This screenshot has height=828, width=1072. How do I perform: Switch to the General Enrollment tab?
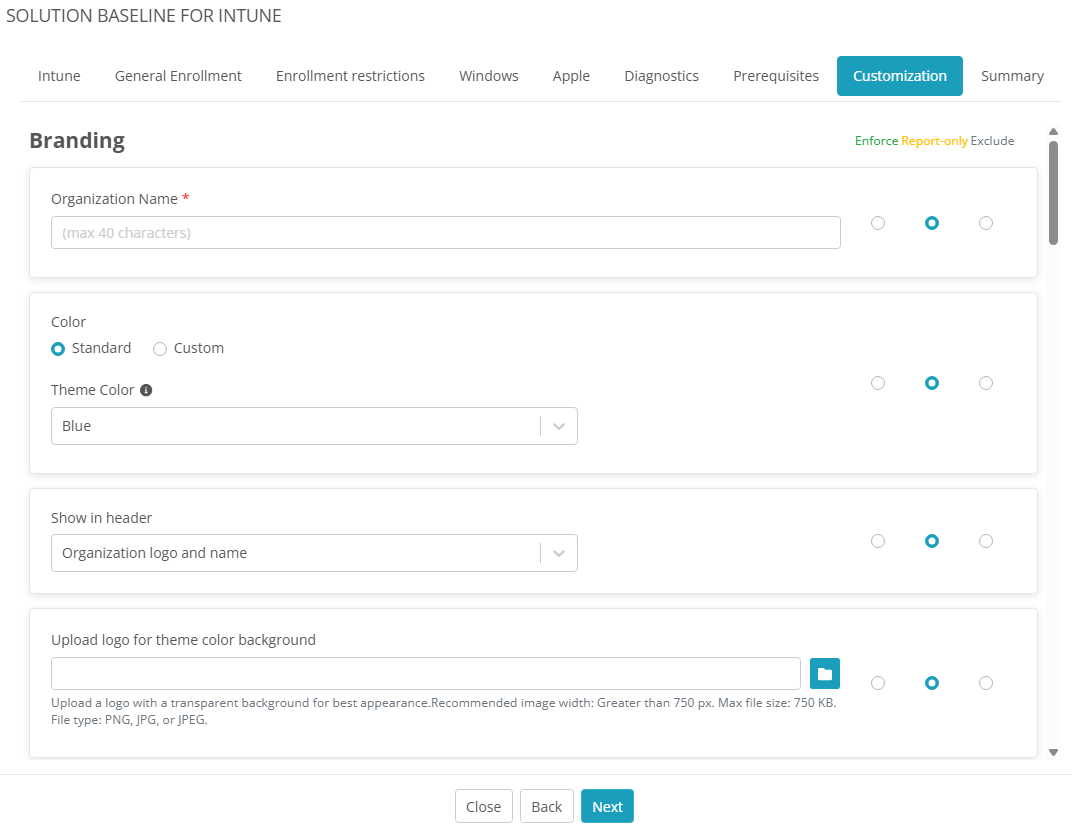178,76
